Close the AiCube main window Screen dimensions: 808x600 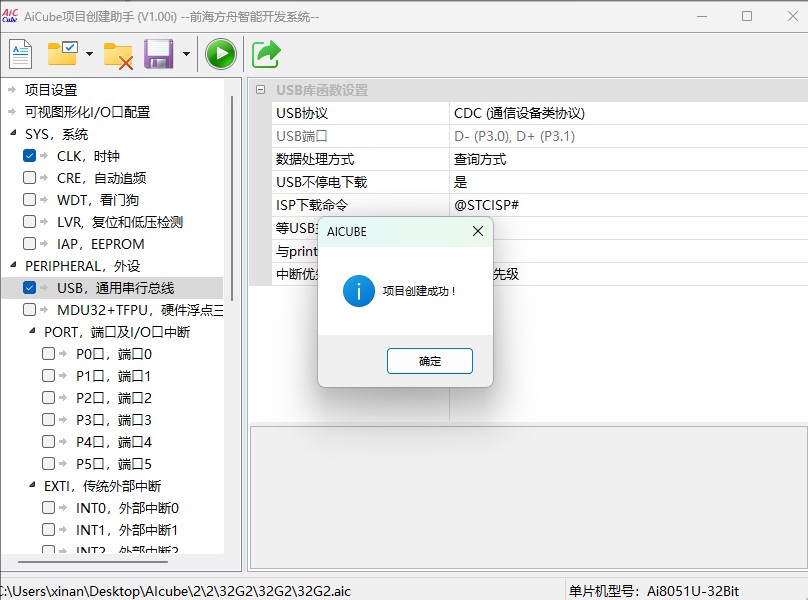[x=793, y=16]
